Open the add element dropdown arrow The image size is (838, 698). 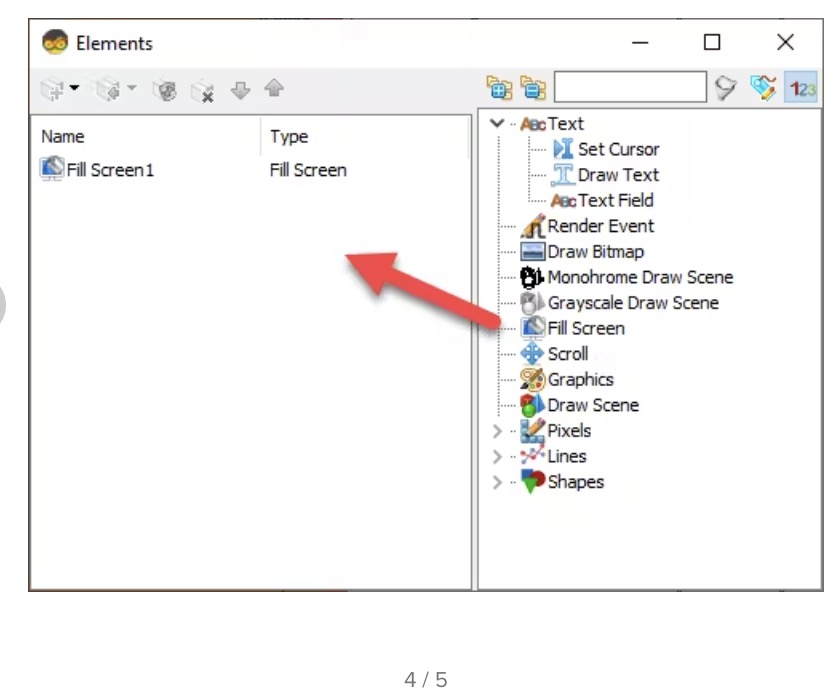click(74, 91)
